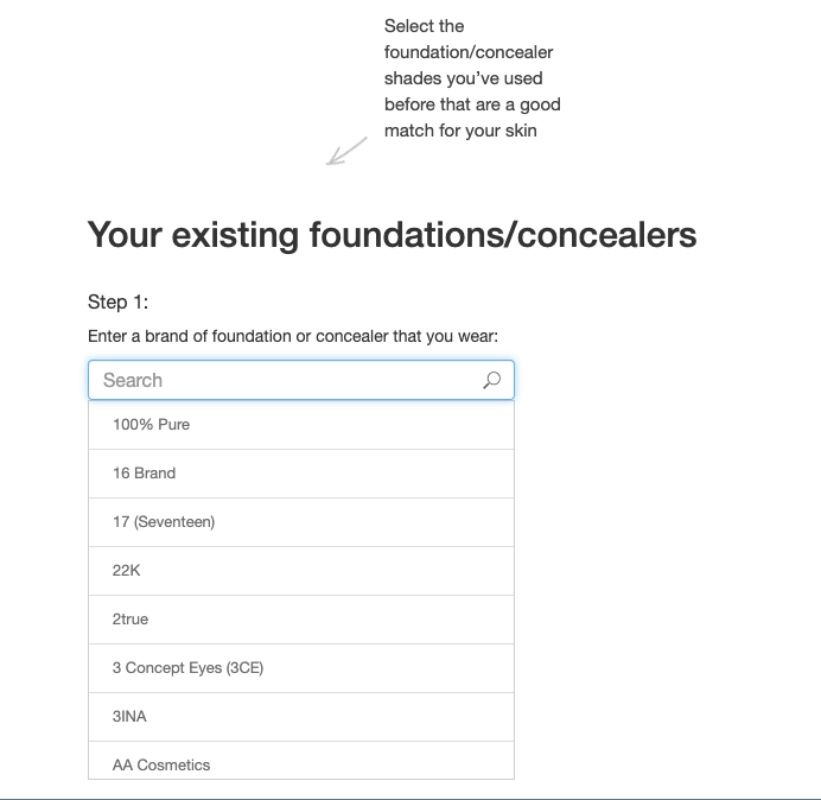The height and width of the screenshot is (800, 821).
Task: Click the 'foundation/concealer' line in the tip
Action: tap(468, 52)
